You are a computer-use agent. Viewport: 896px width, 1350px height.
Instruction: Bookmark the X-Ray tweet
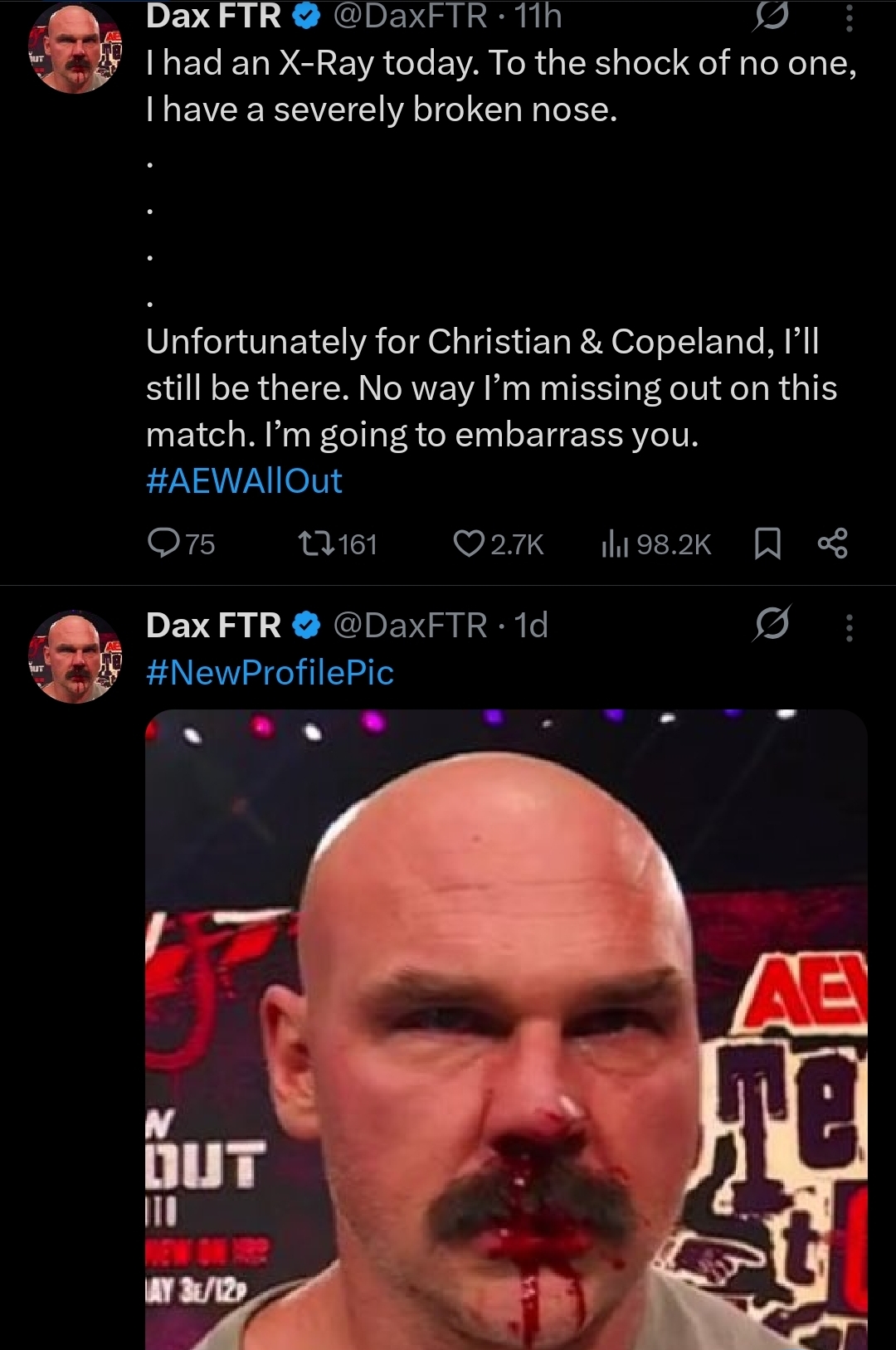767,544
